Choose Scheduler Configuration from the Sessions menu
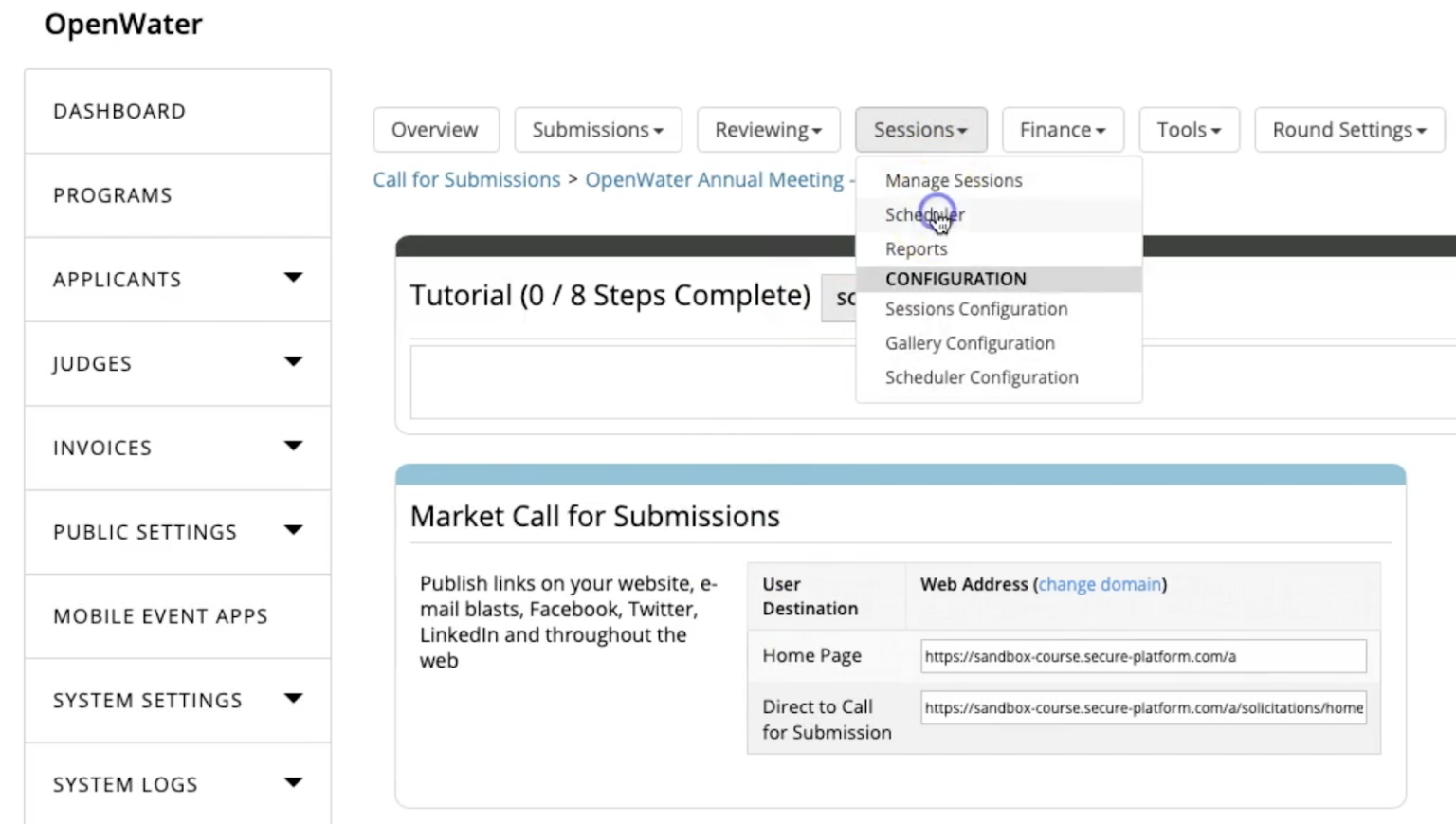The image size is (1456, 824). pos(981,376)
